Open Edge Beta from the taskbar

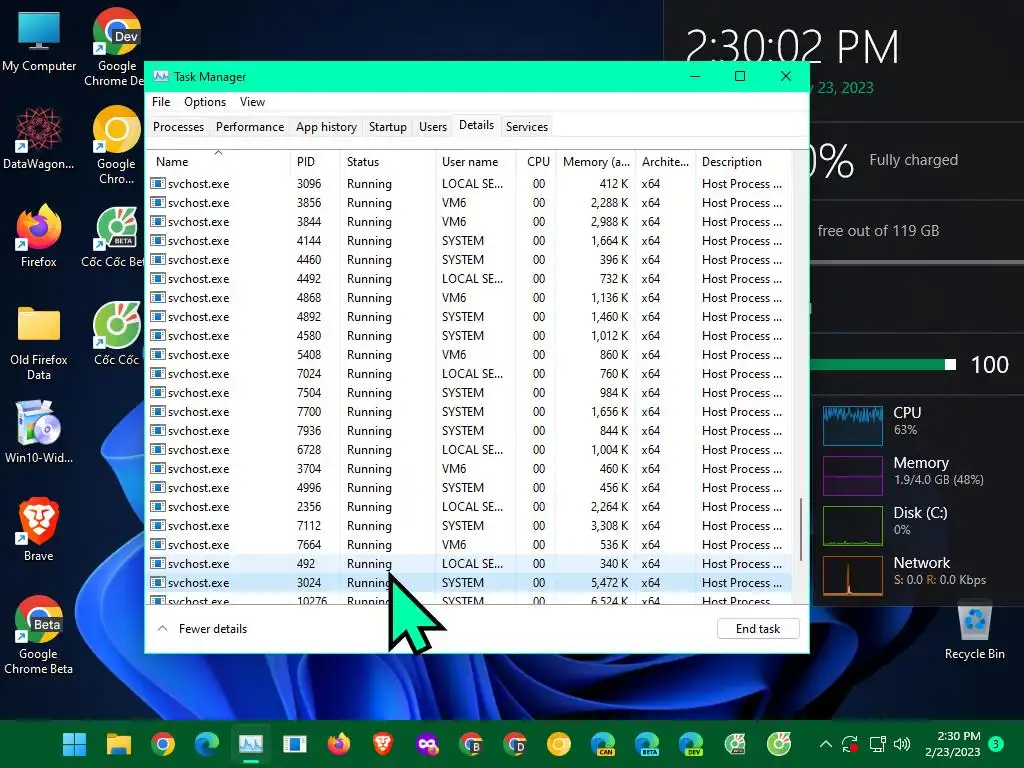[647, 743]
